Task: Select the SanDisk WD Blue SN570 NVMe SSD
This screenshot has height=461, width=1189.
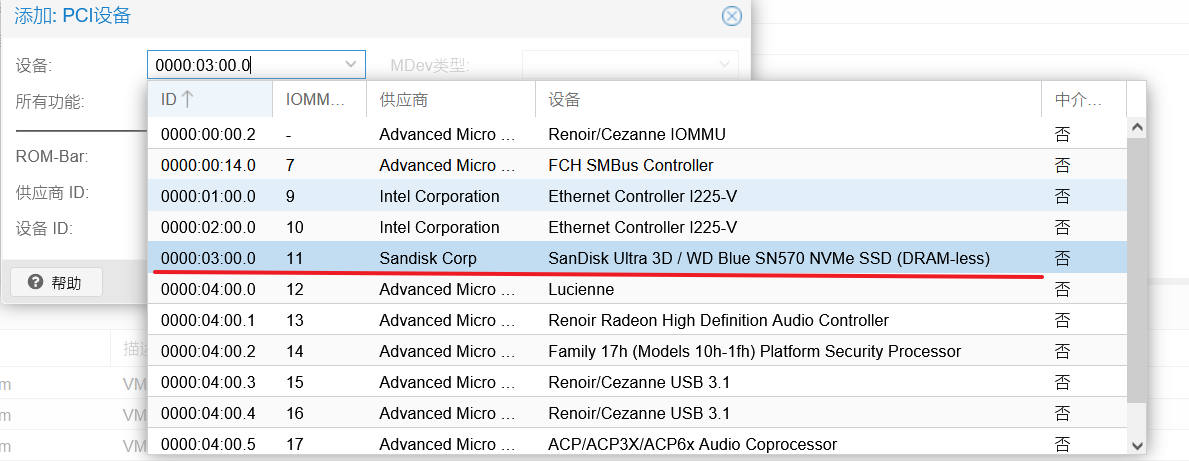Action: tap(768, 258)
